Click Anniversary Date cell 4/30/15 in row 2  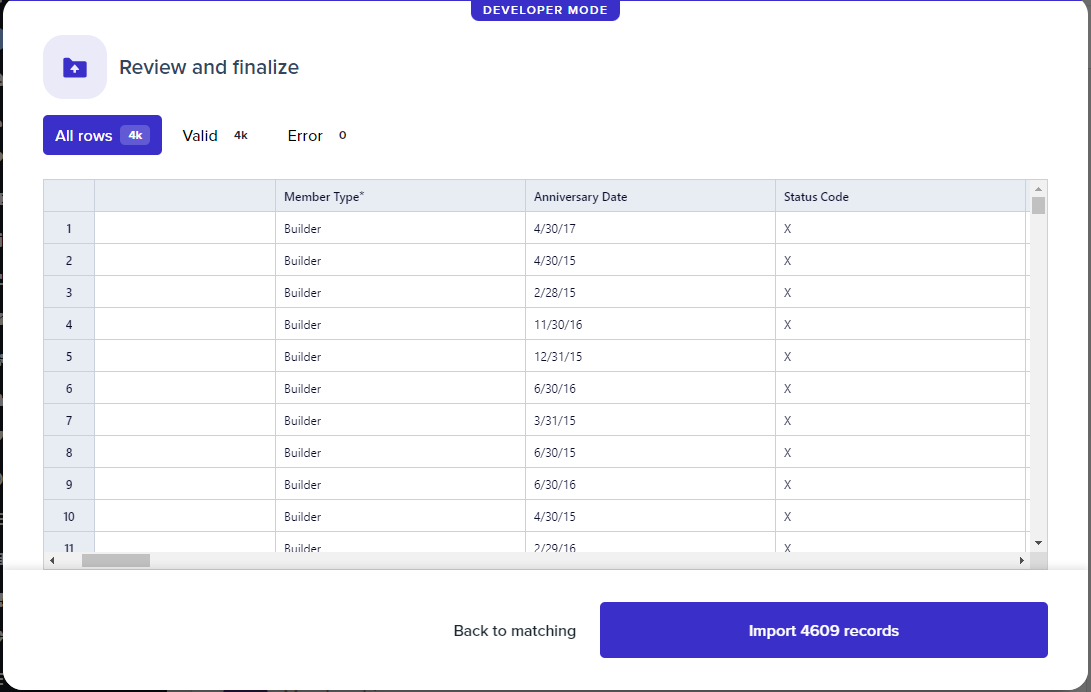tap(651, 260)
